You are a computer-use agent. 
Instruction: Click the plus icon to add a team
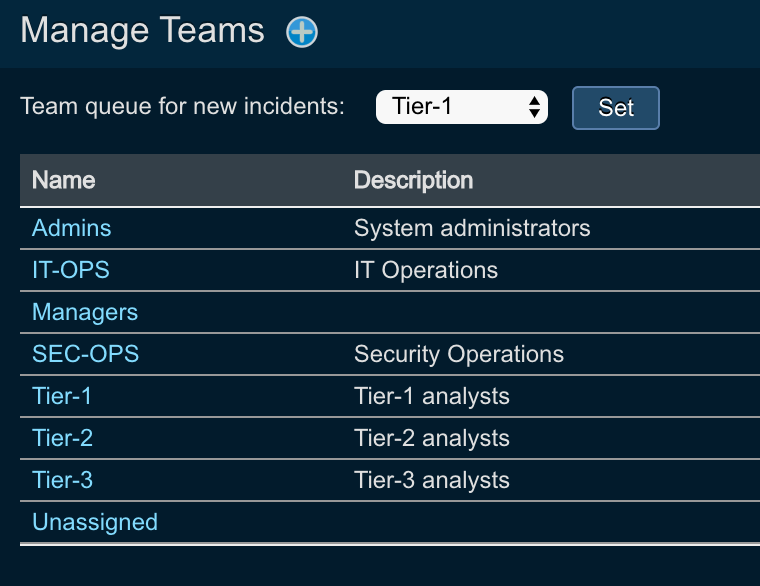(302, 32)
